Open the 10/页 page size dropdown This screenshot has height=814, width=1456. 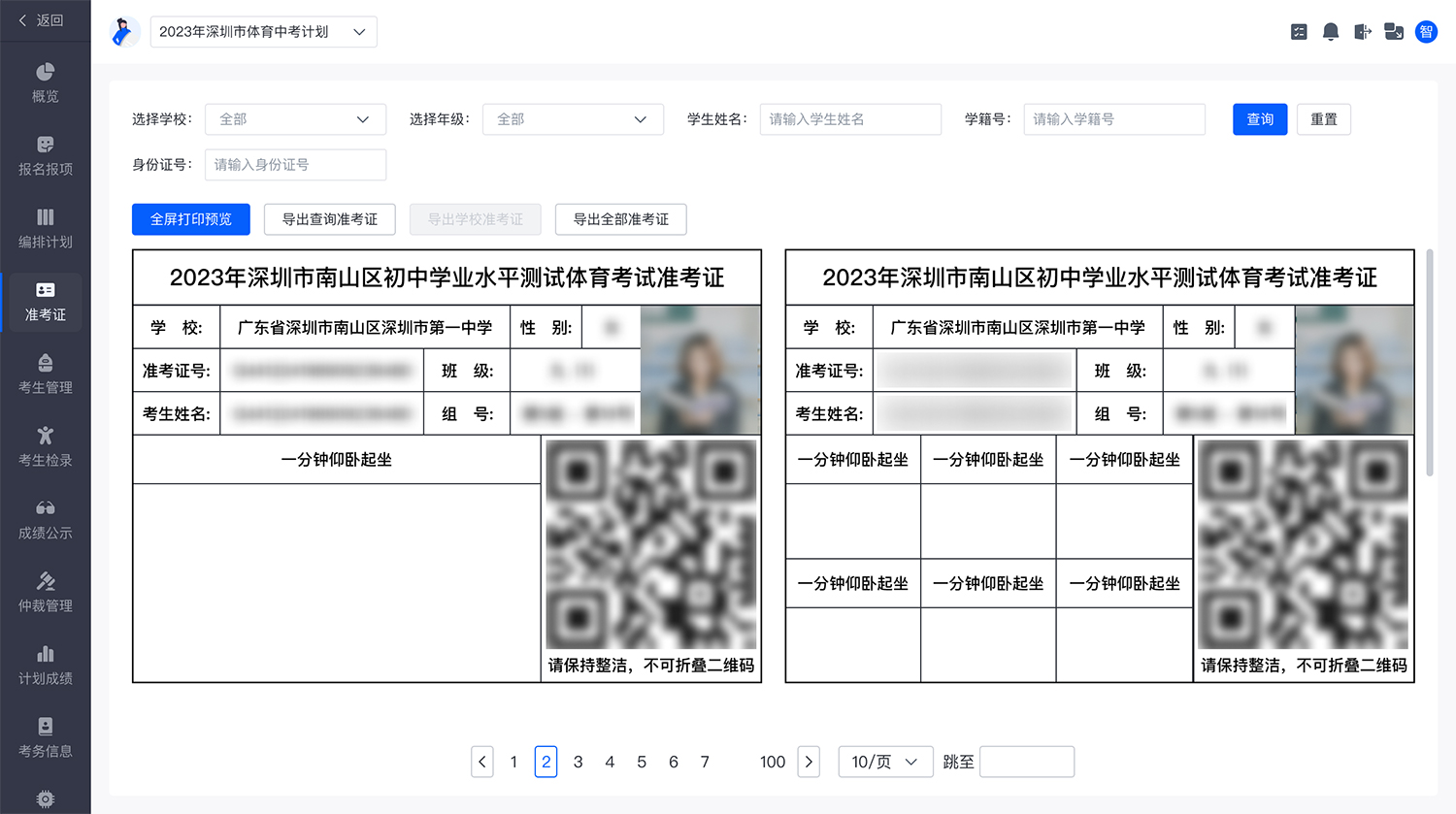885,762
